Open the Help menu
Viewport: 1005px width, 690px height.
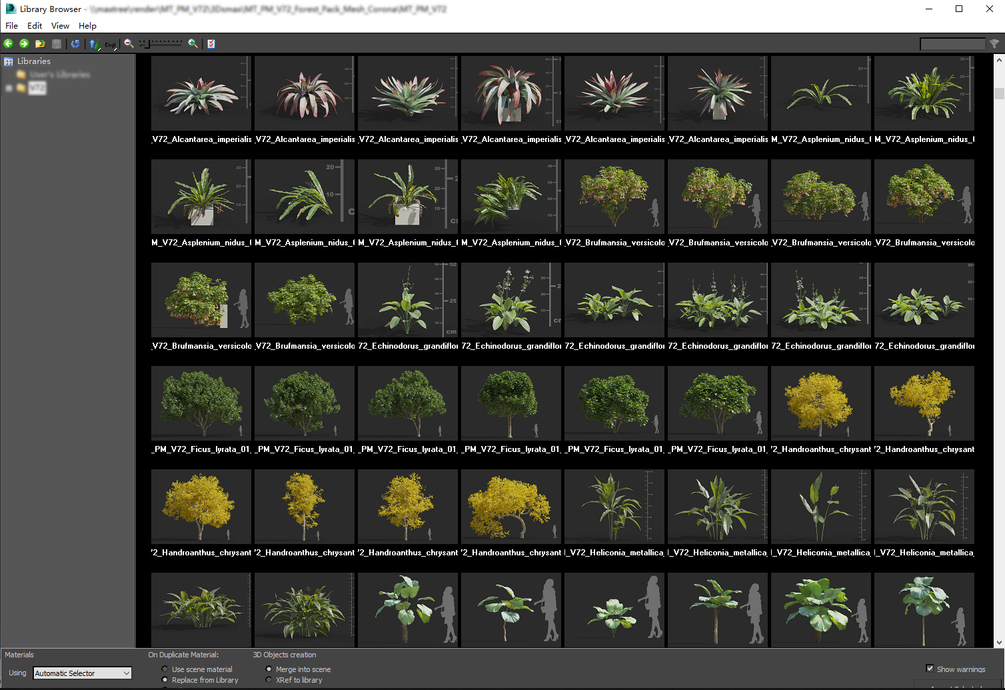click(x=86, y=25)
